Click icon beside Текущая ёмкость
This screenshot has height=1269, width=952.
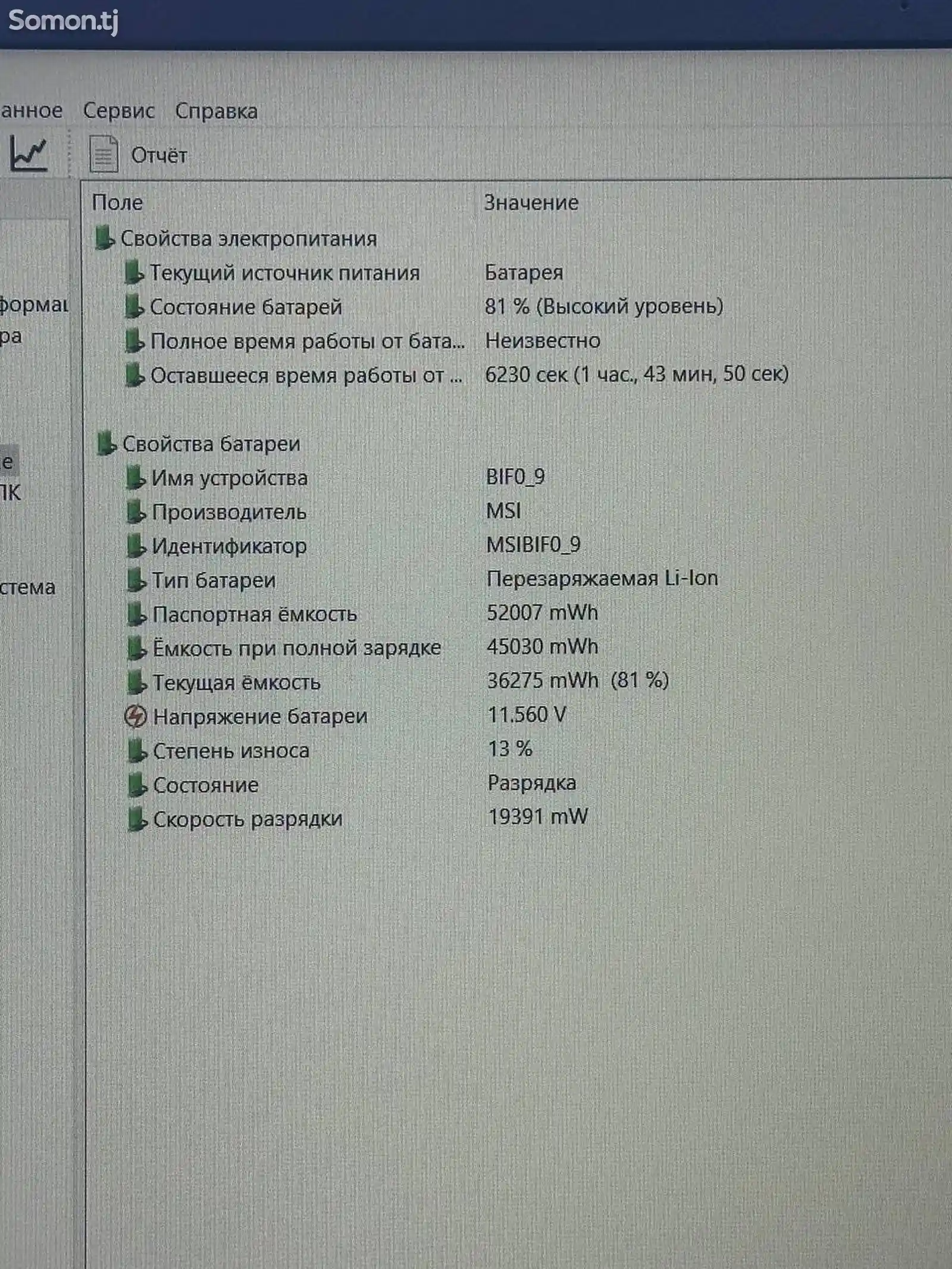pyautogui.click(x=137, y=682)
